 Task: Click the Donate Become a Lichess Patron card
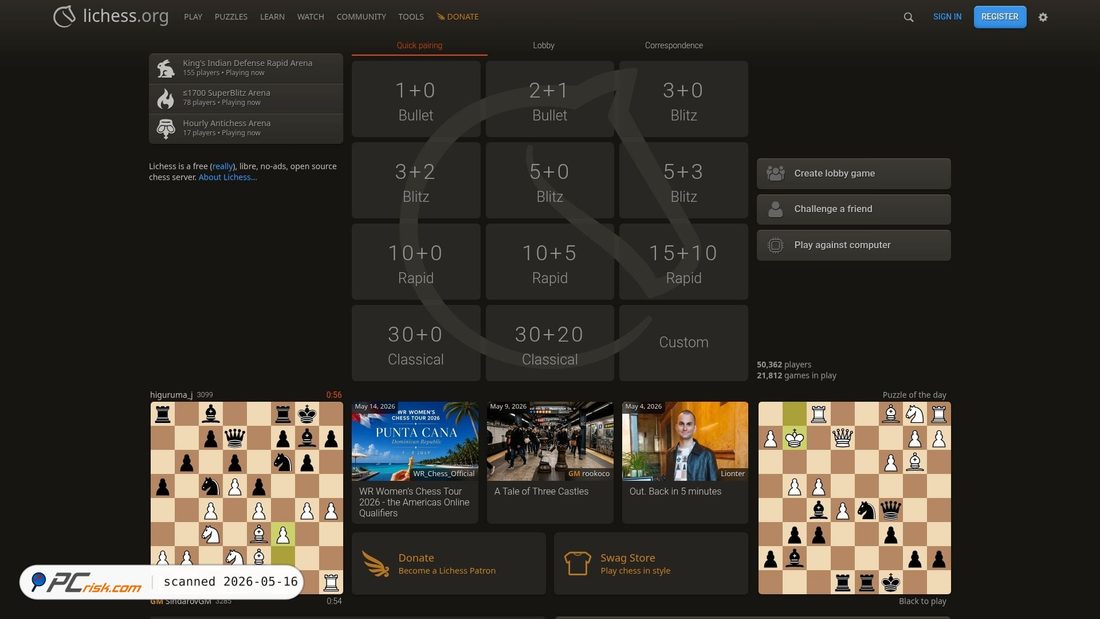(x=449, y=564)
